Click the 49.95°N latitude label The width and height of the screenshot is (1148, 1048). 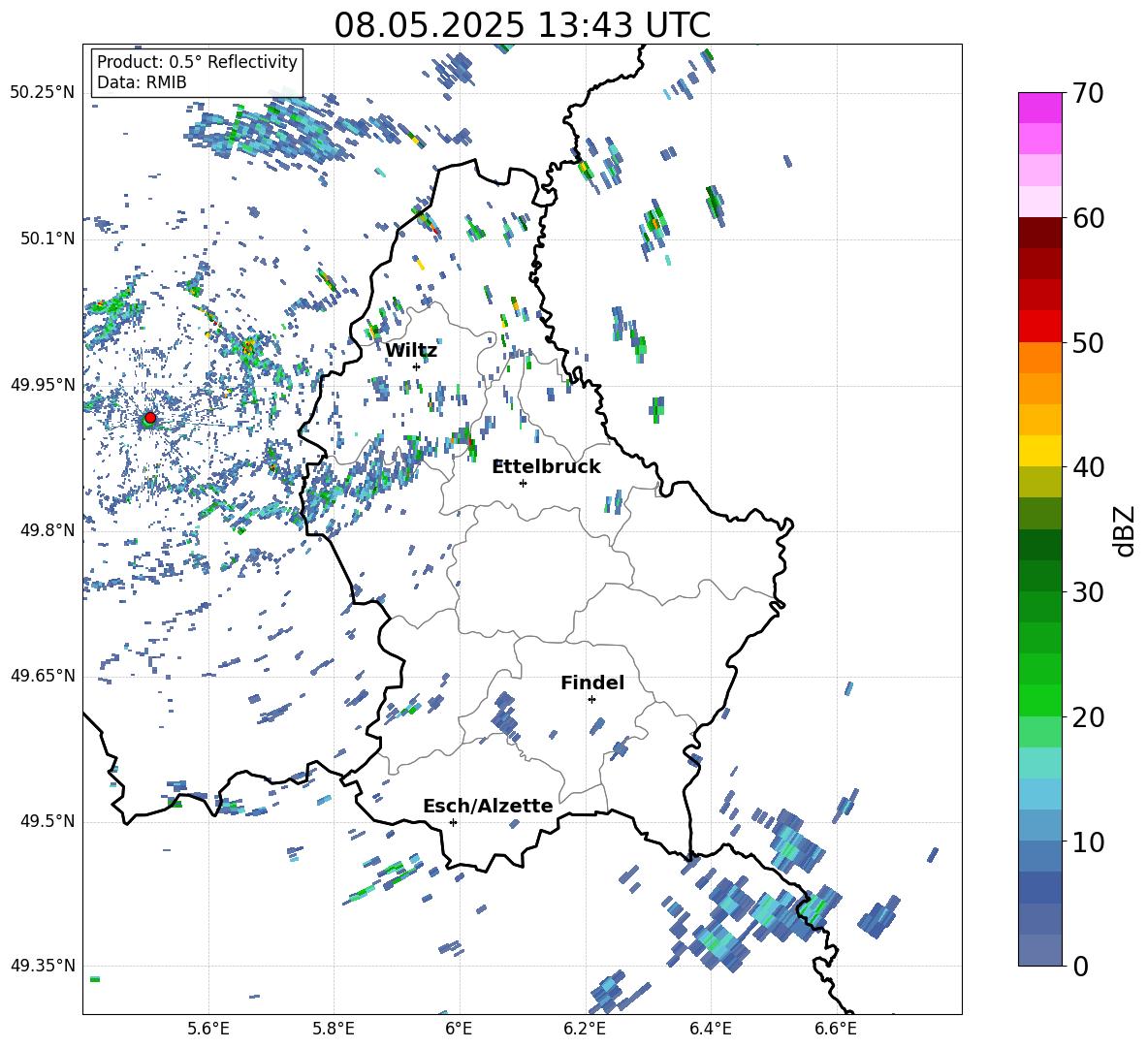[43, 385]
